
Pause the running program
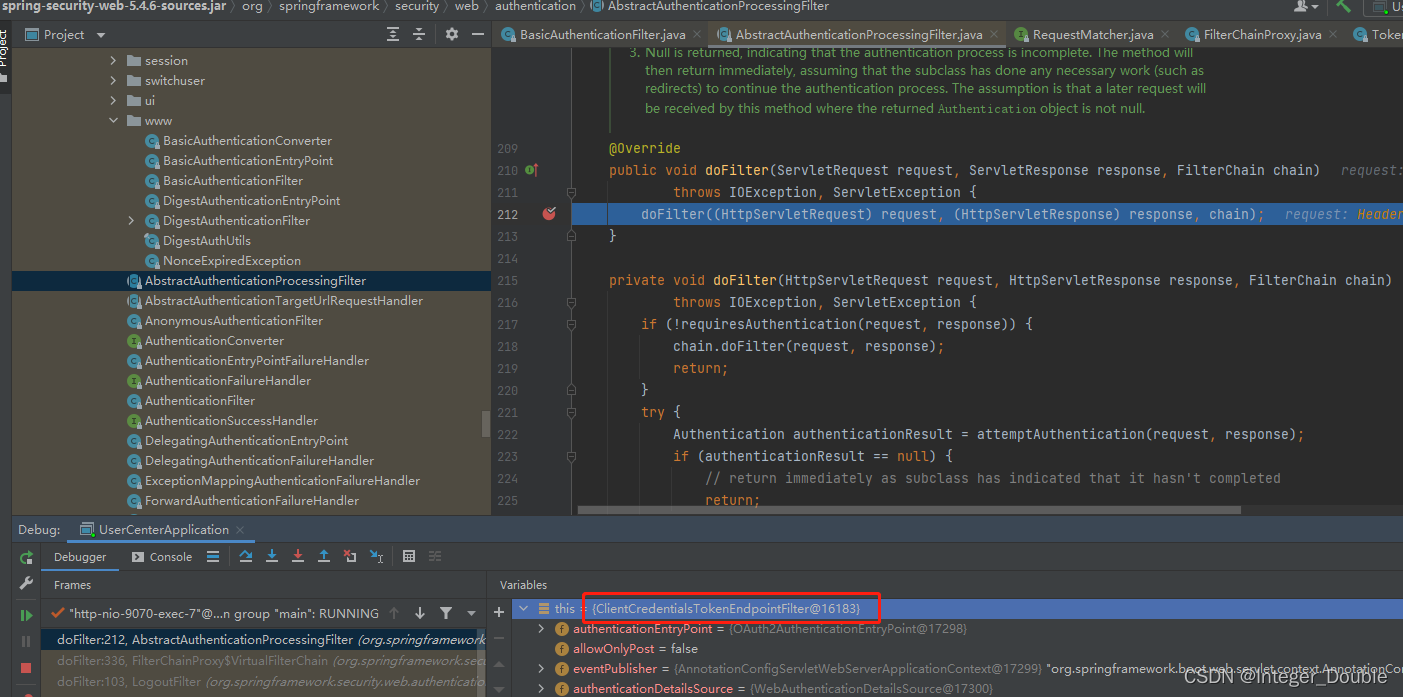click(x=27, y=641)
